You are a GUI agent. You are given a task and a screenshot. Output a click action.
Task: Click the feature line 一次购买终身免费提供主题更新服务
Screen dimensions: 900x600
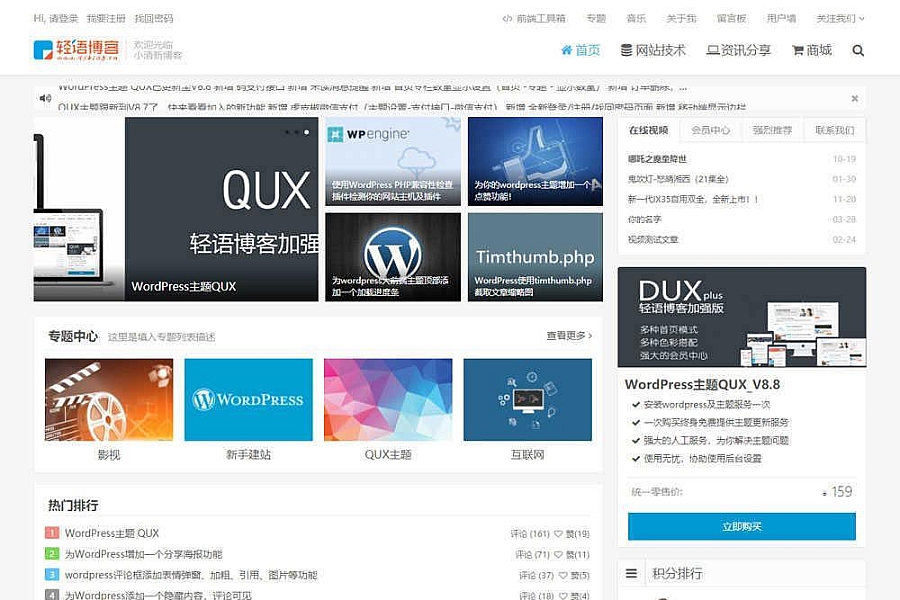(x=716, y=422)
